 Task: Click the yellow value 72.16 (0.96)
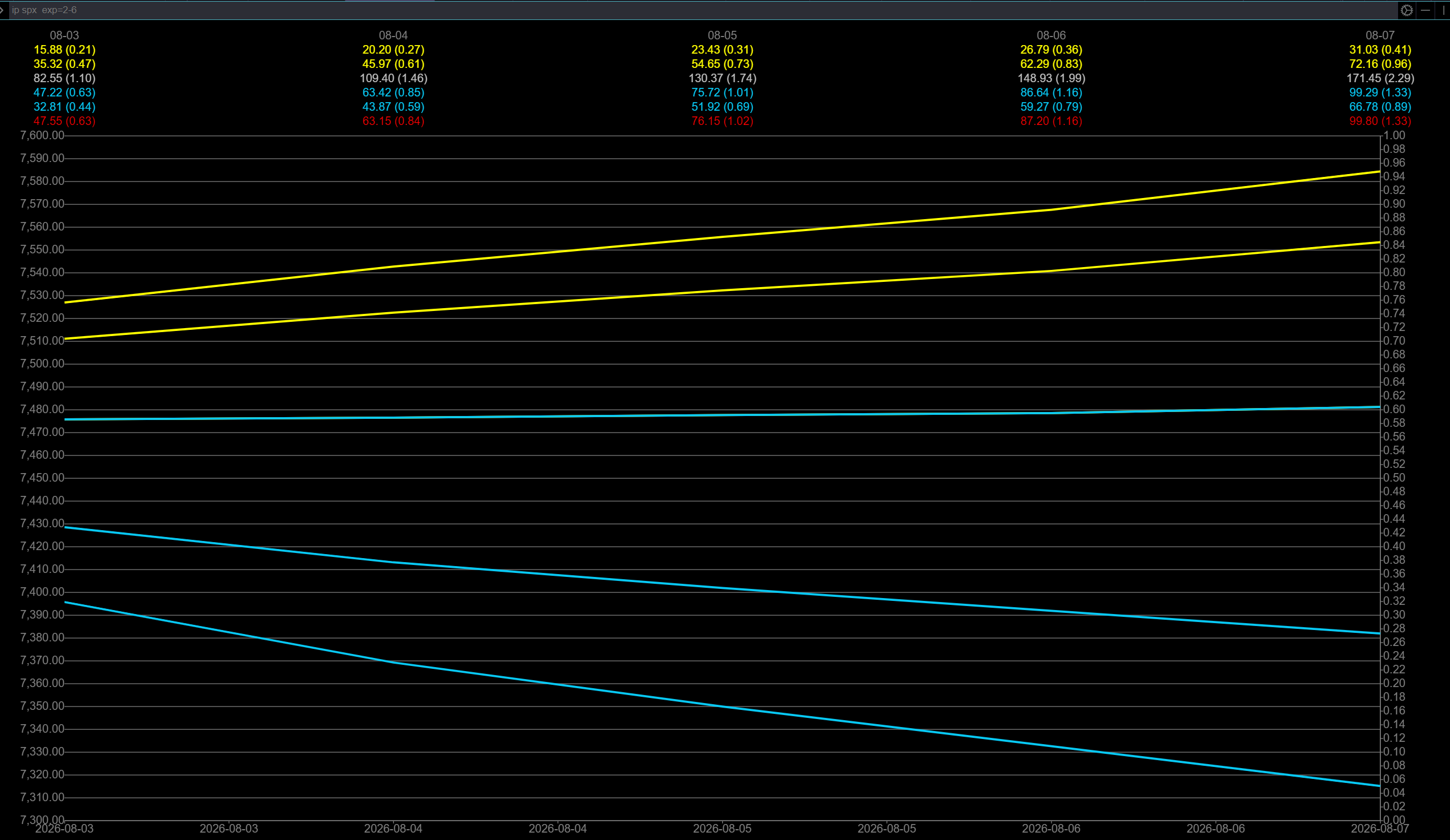tap(1380, 64)
